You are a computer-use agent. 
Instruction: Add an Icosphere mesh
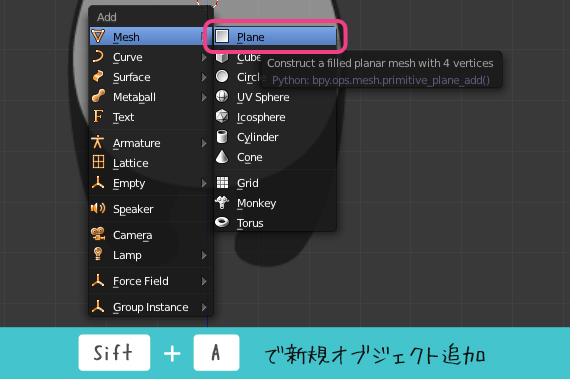click(x=275, y=117)
